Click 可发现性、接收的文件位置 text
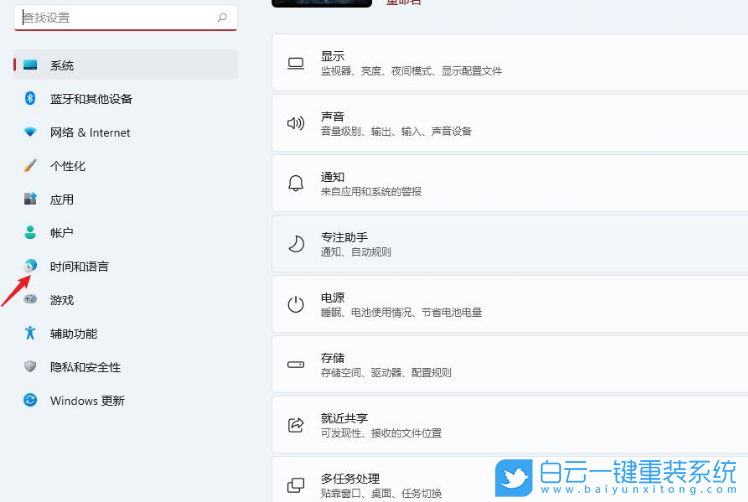The width and height of the screenshot is (748, 502). point(381,433)
